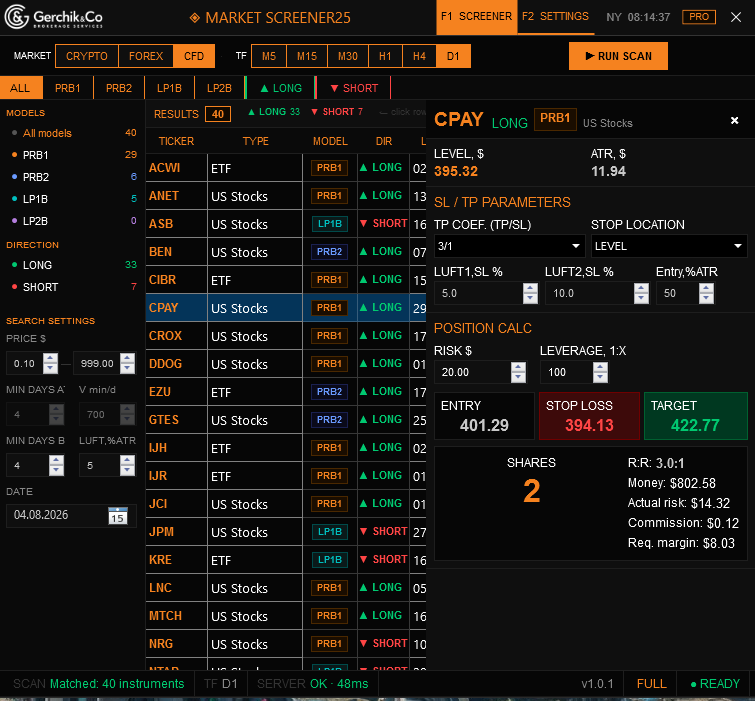Screen dimensions: 755x701
Task: Click the RUN SCAN button
Action: (618, 56)
